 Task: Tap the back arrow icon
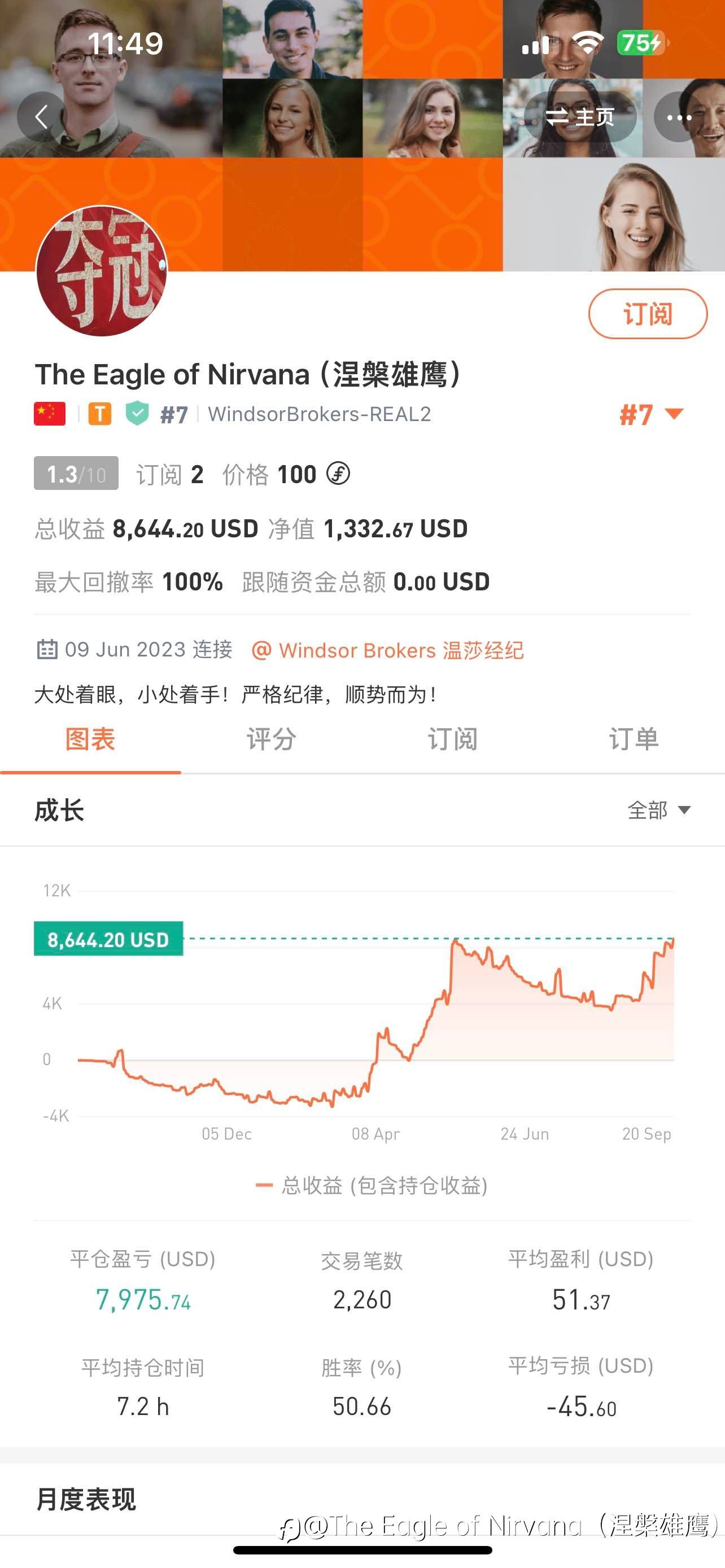point(41,117)
